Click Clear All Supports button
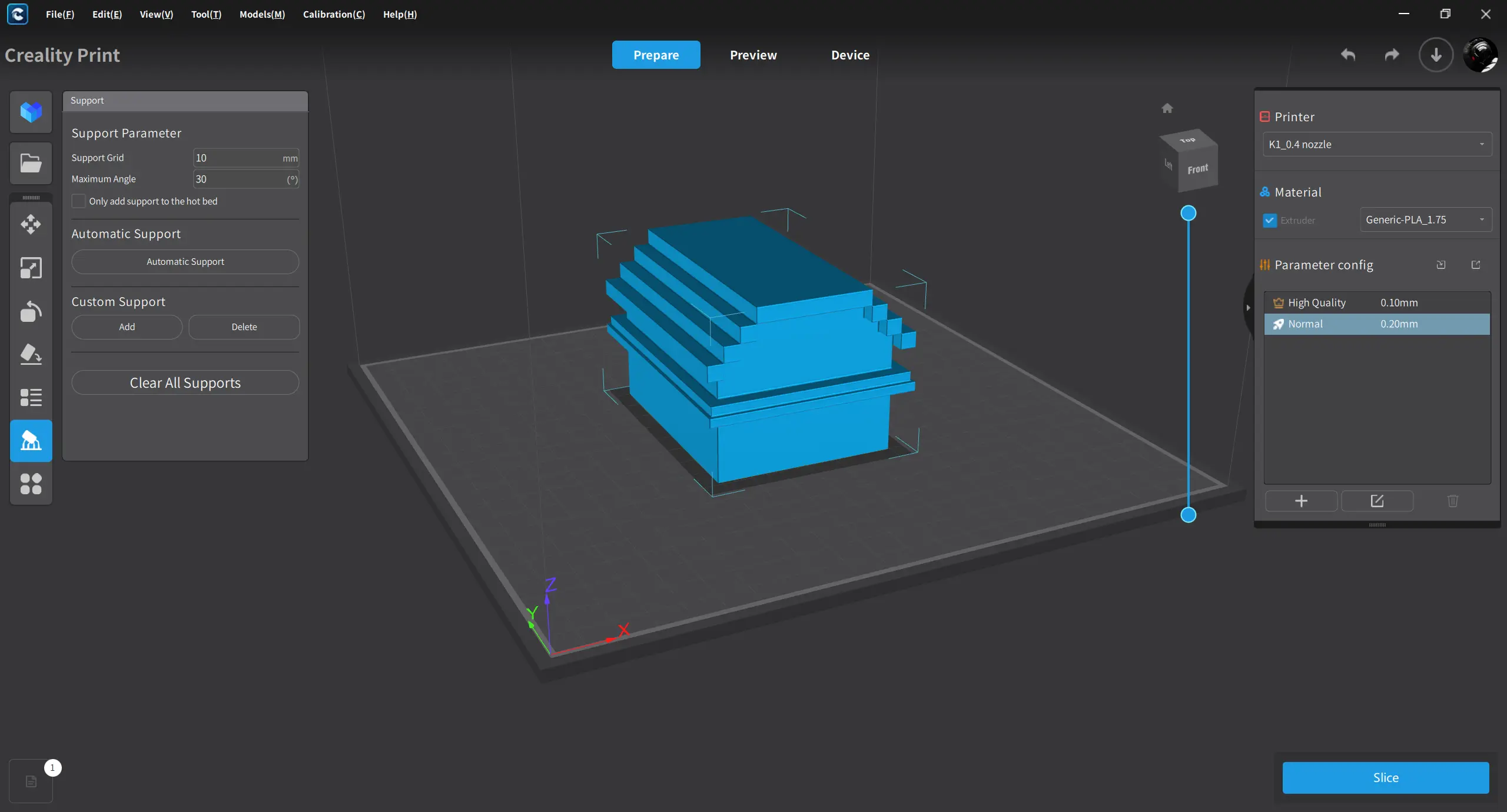This screenshot has width=1507, height=812. [x=185, y=382]
